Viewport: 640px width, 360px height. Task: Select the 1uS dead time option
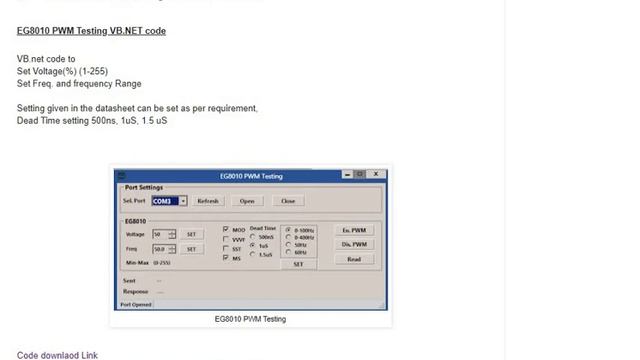pyautogui.click(x=253, y=246)
